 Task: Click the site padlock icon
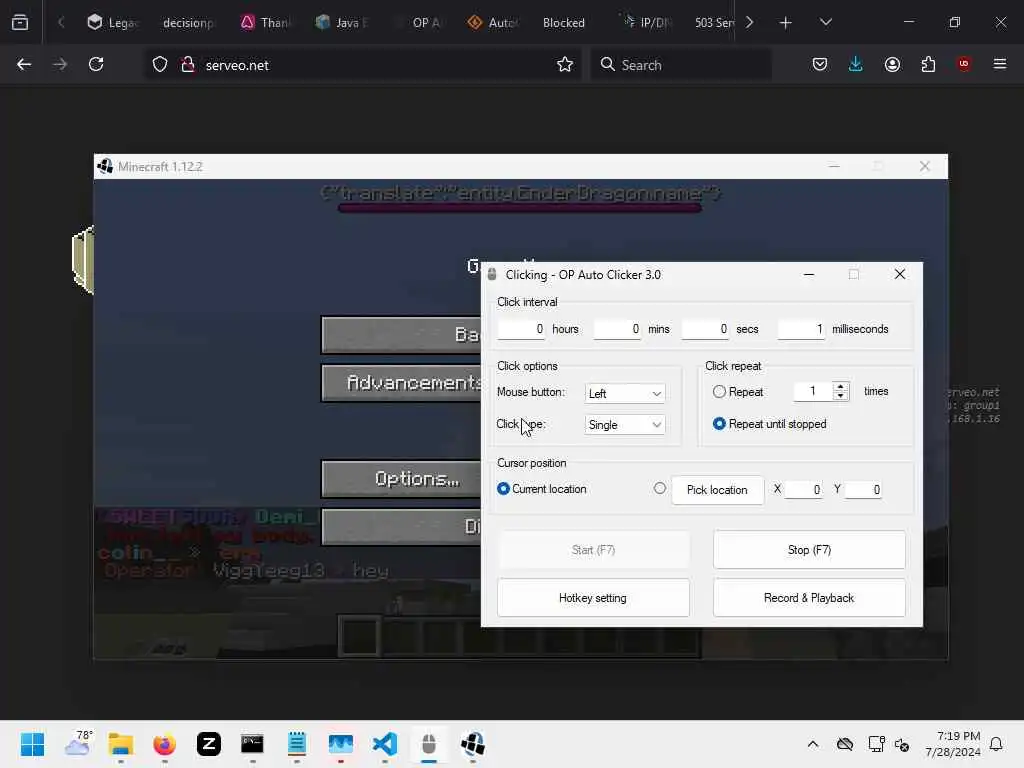(188, 65)
